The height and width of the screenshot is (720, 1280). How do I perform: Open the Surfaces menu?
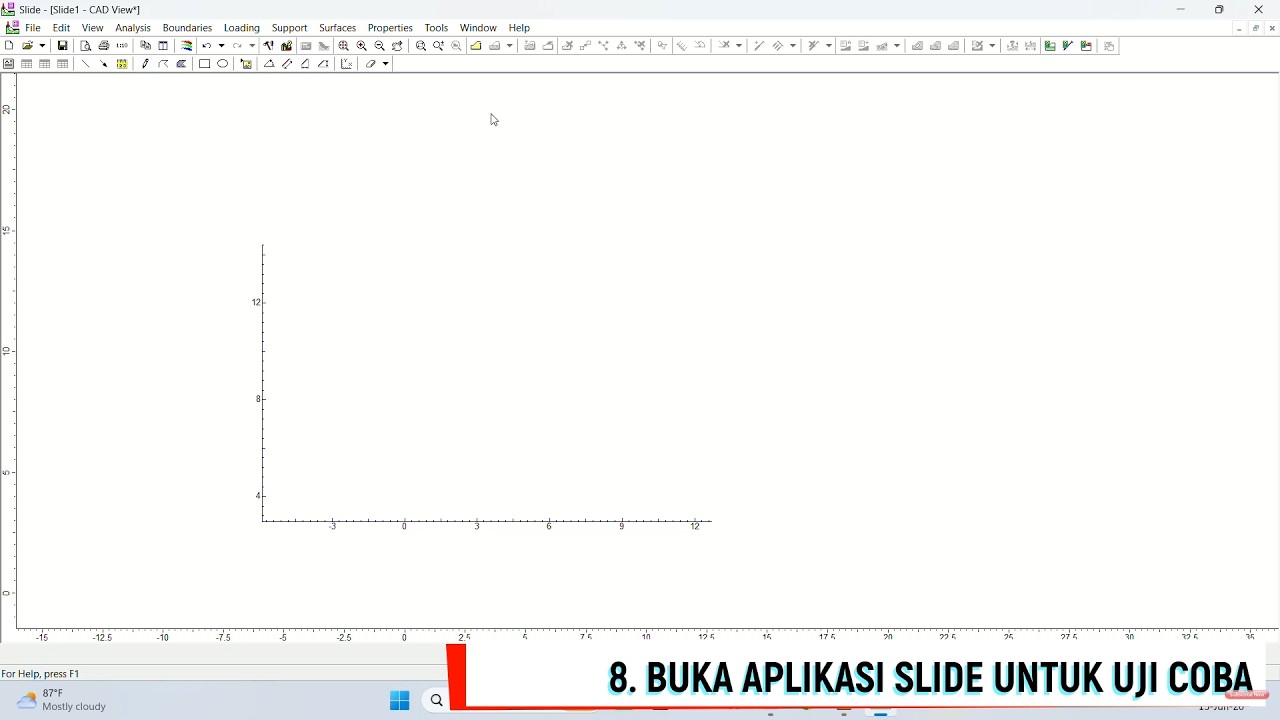(x=338, y=28)
